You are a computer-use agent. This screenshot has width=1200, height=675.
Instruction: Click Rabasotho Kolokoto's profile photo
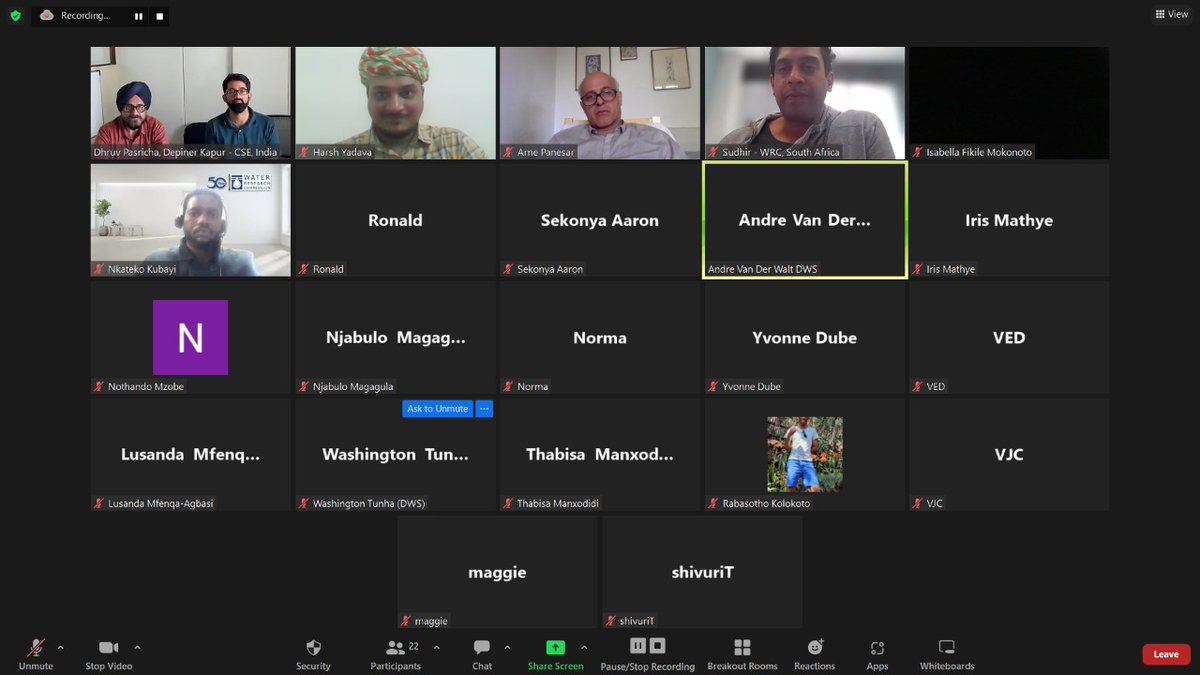[x=805, y=454]
